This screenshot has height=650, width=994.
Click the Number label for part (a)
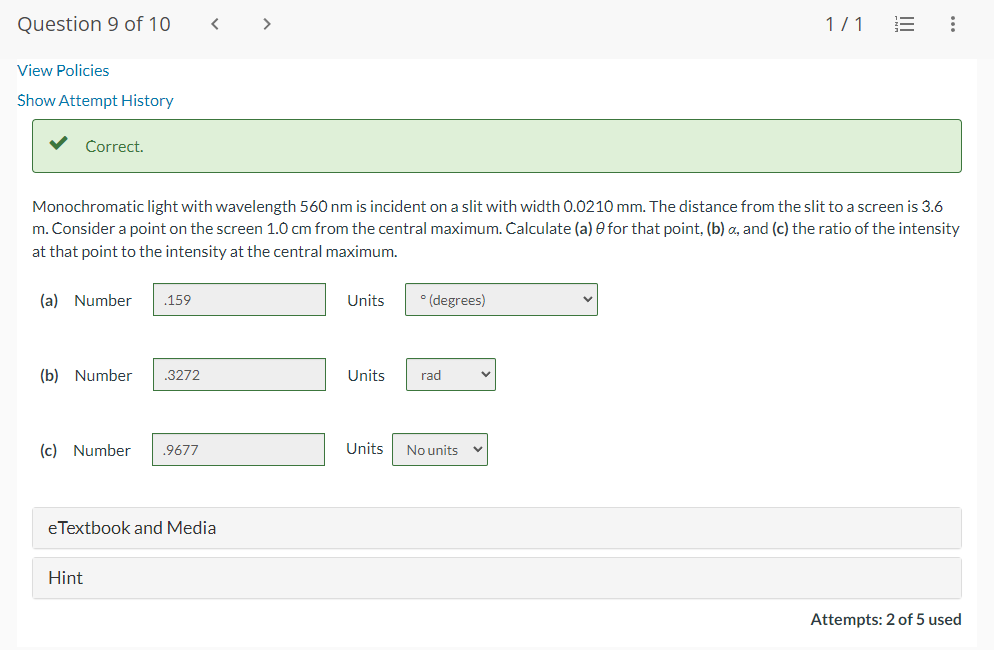(x=103, y=300)
